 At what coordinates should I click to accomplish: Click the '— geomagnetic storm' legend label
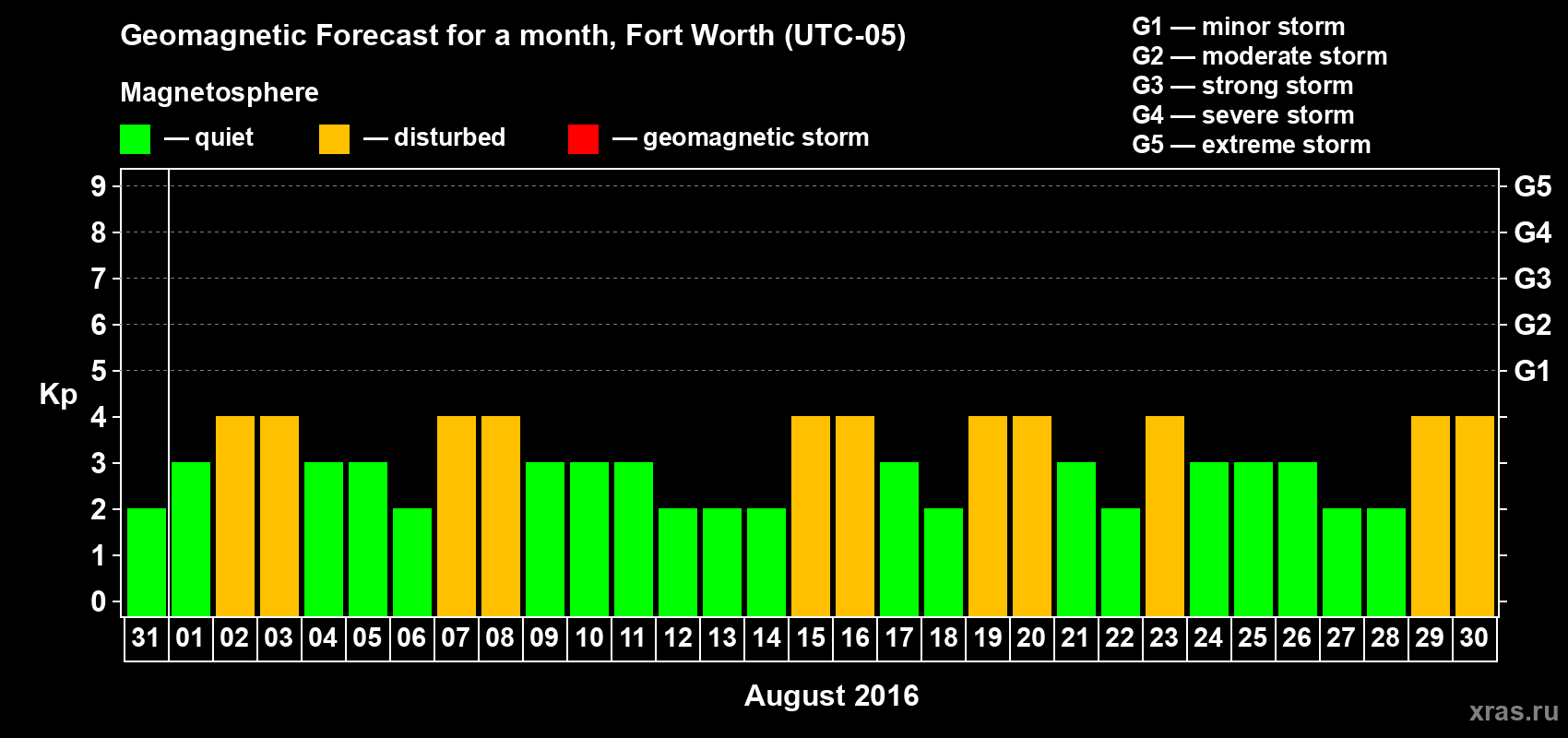point(741,137)
